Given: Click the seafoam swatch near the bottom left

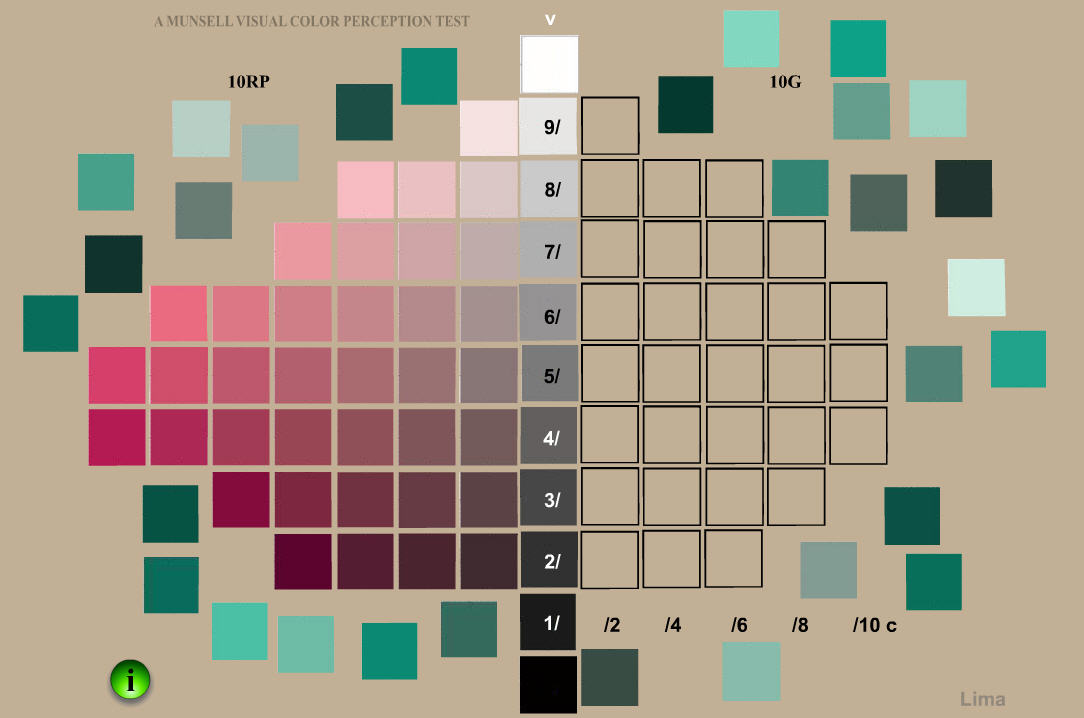Looking at the screenshot, I should pos(241,632).
